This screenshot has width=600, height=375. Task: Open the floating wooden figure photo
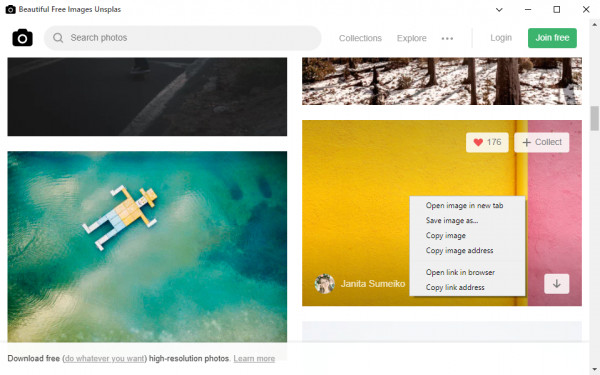147,246
